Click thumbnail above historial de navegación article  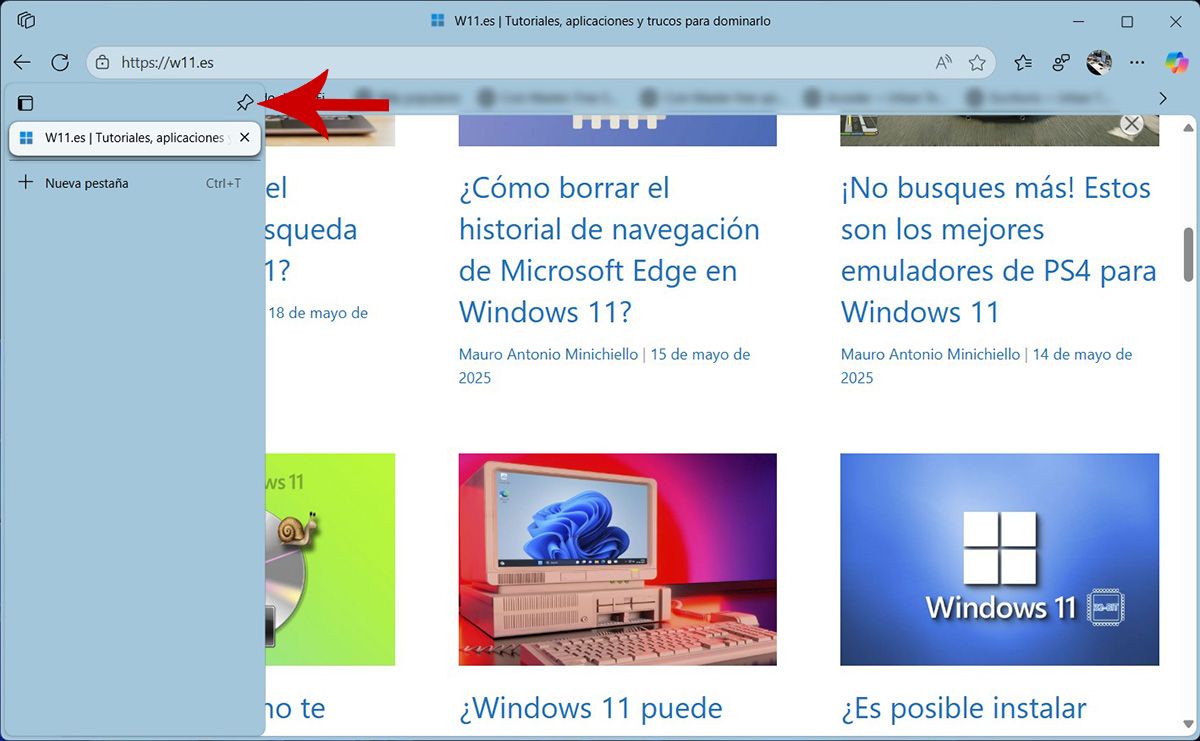[x=617, y=130]
